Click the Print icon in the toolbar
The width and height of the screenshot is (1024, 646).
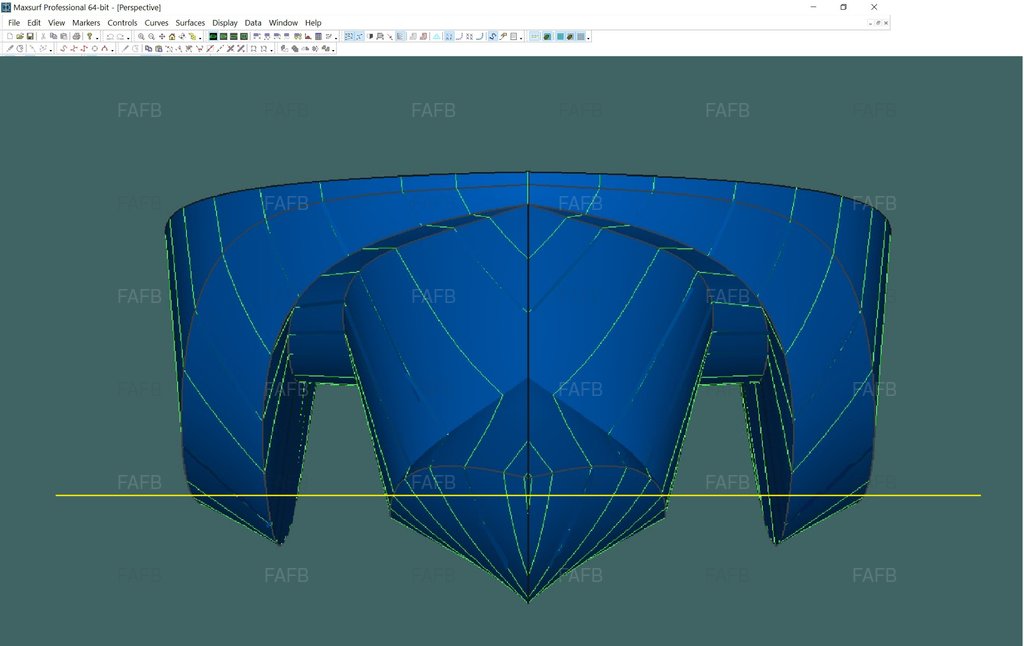coord(76,36)
